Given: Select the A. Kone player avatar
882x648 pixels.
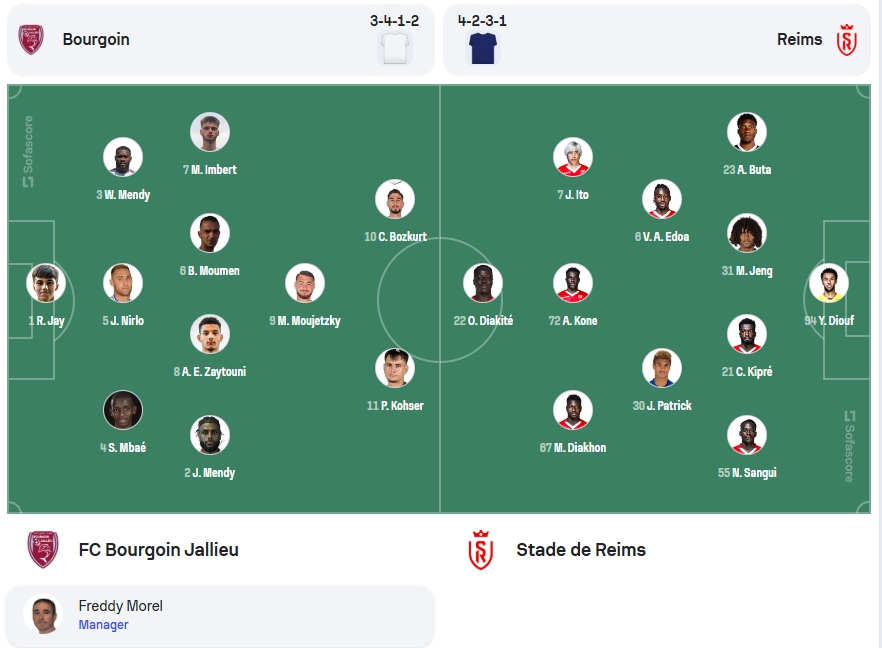Looking at the screenshot, I should pos(573,283).
